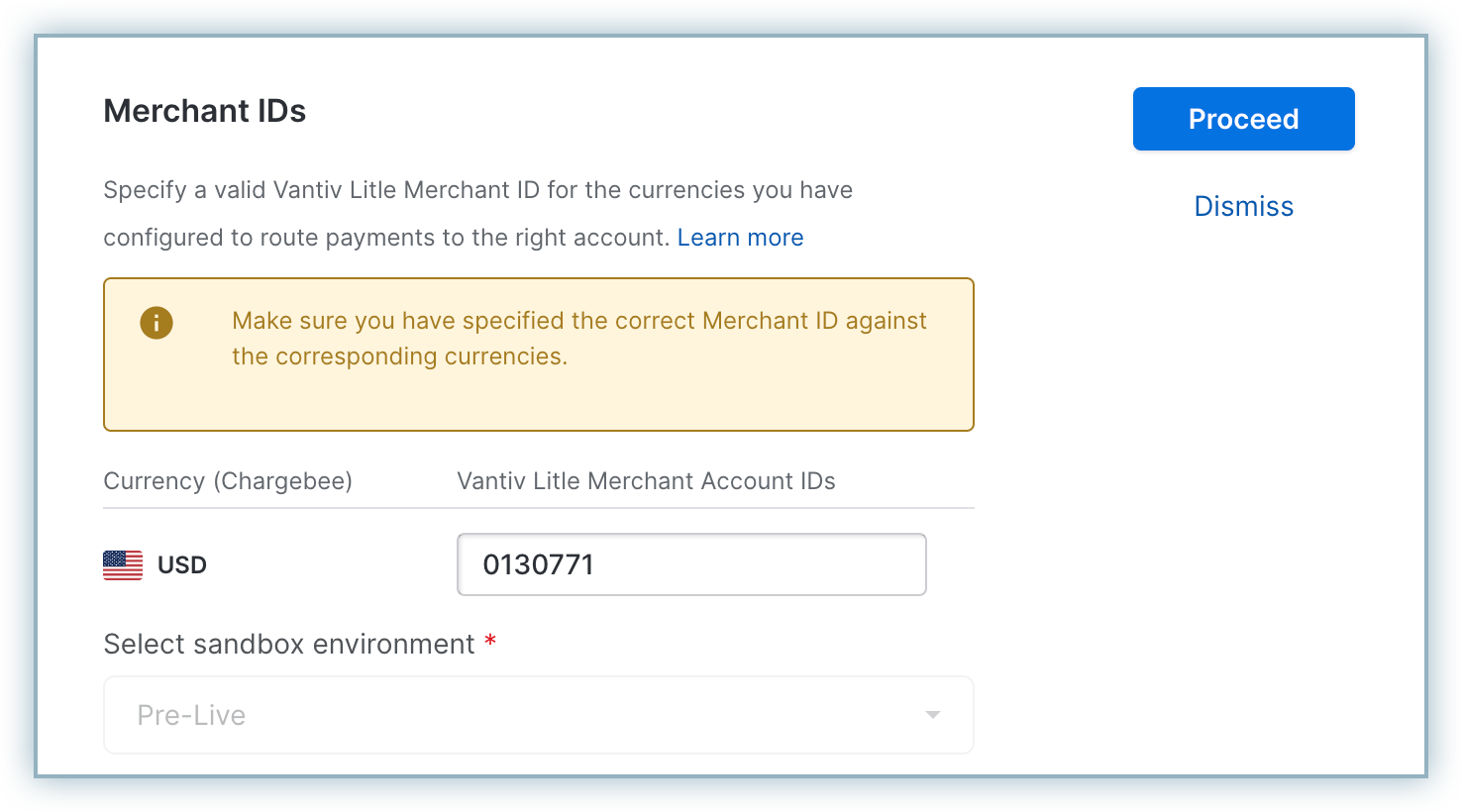Click the Pre-Live placeholder text
The width and height of the screenshot is (1462, 812).
click(x=191, y=715)
